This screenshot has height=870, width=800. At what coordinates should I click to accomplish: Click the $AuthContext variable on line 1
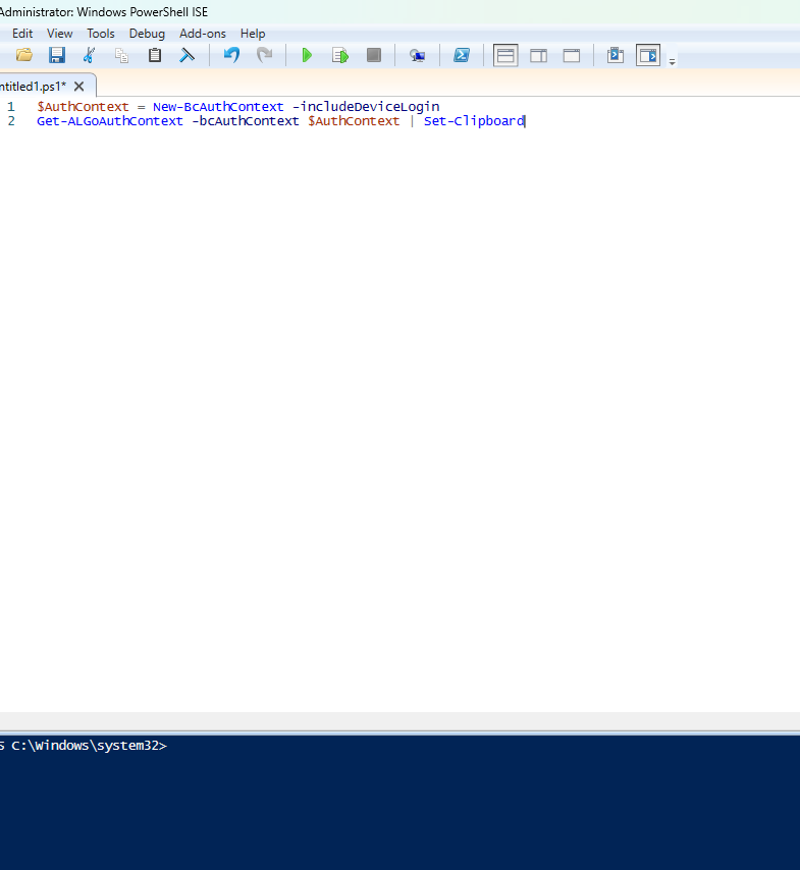(83, 107)
